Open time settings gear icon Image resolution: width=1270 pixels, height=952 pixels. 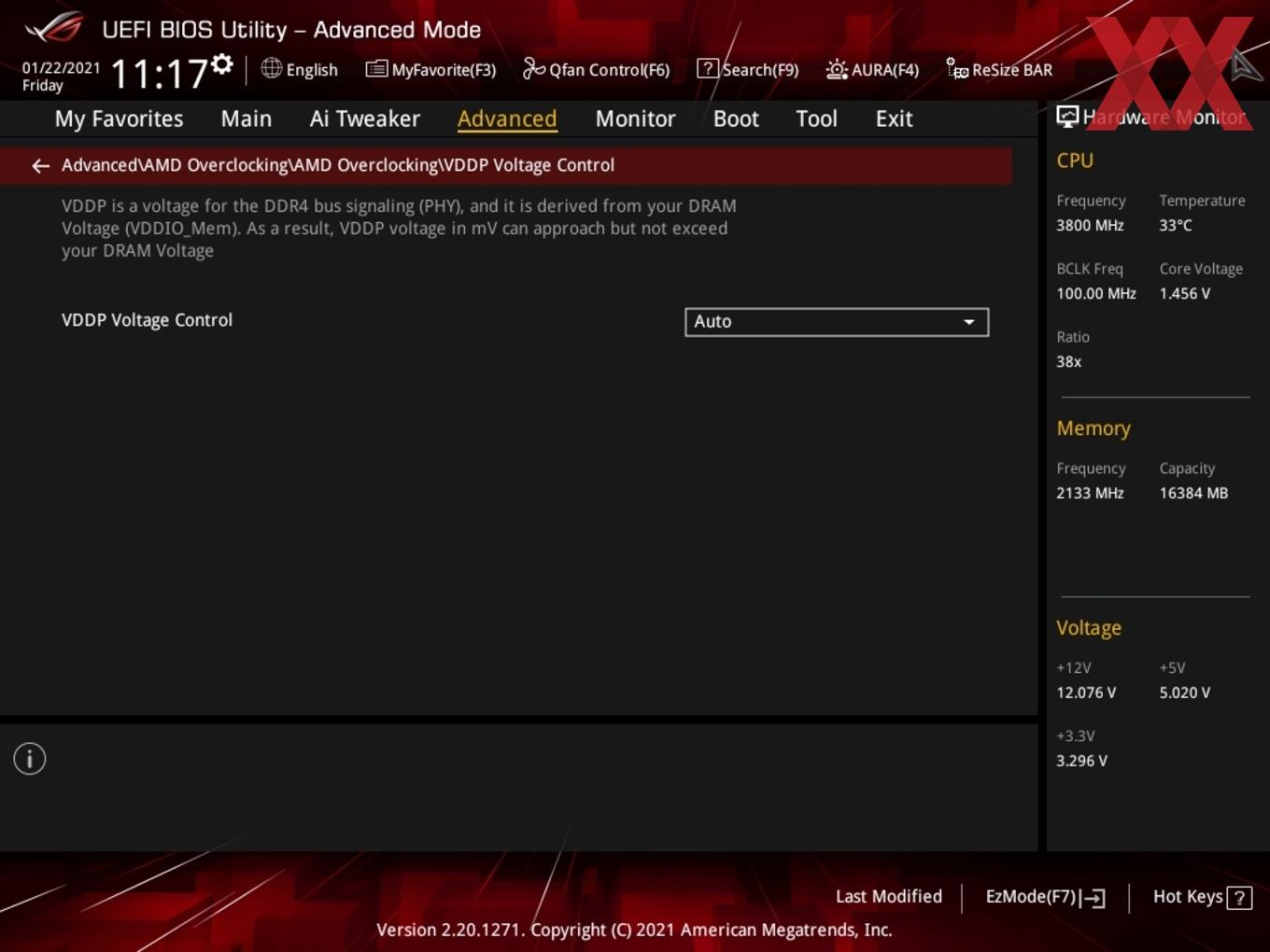coord(221,63)
